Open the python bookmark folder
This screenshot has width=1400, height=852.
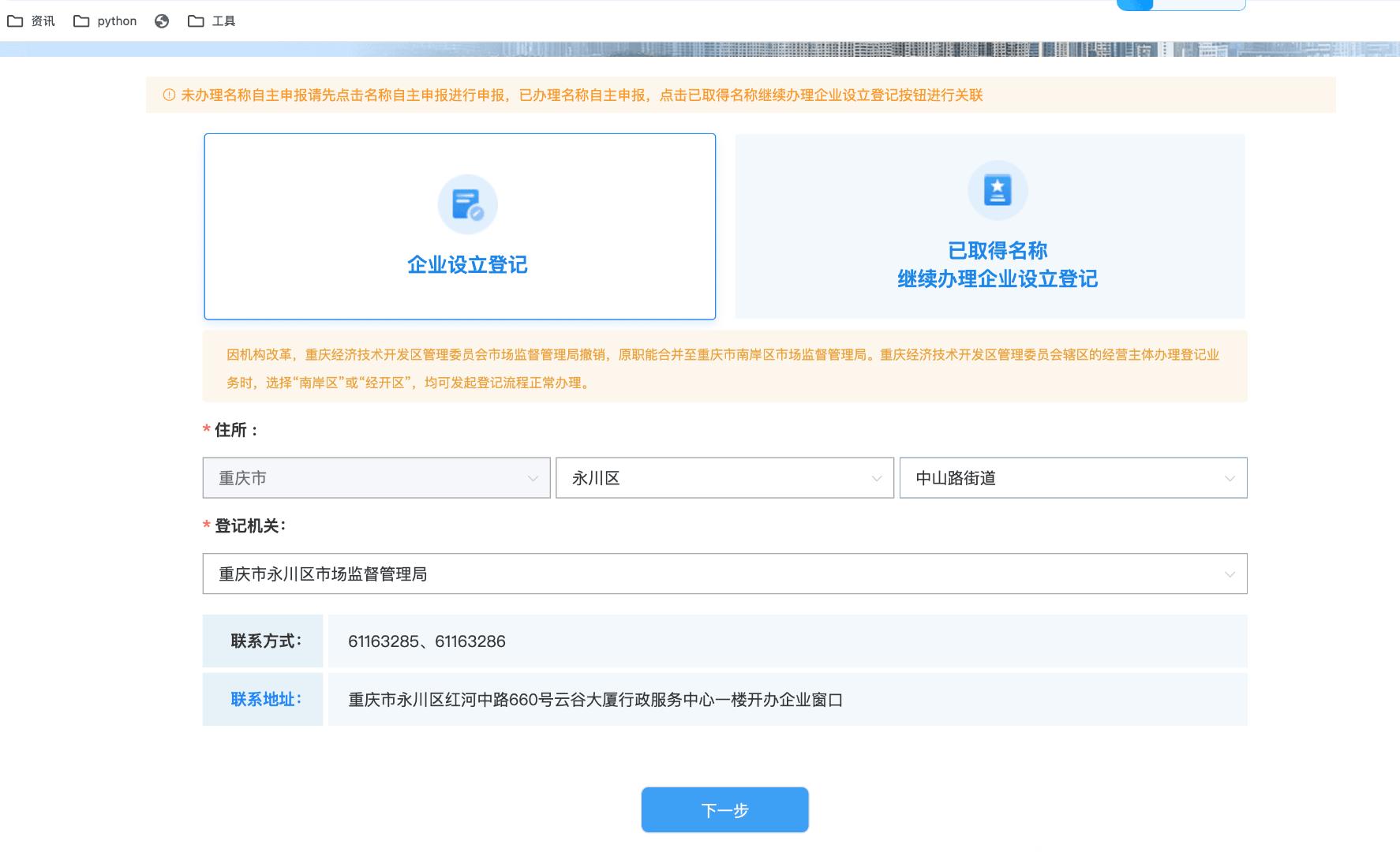106,21
